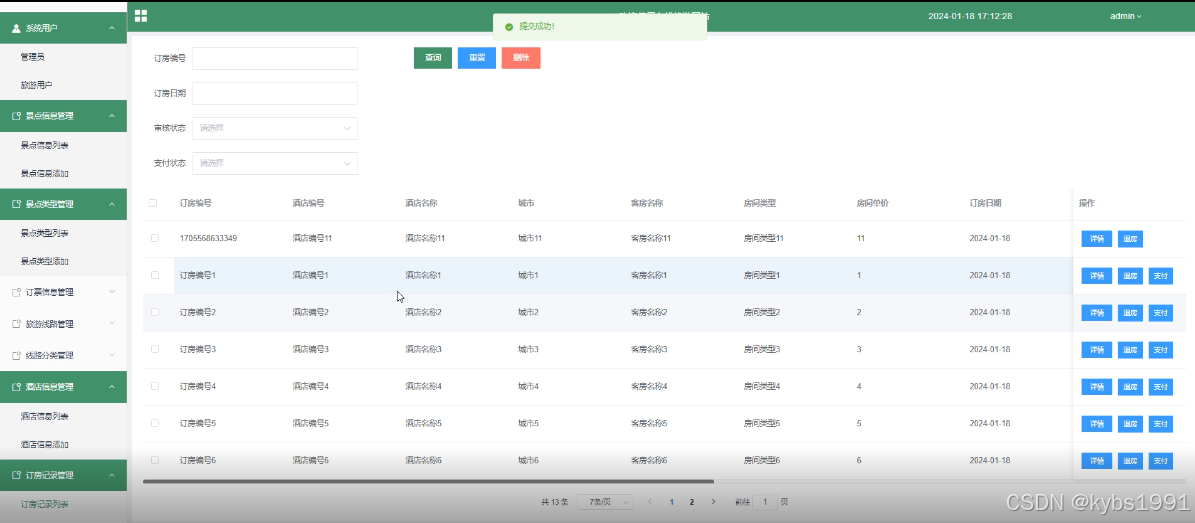Click the 系统用户 user icon
1195x523 pixels.
click(x=17, y=28)
